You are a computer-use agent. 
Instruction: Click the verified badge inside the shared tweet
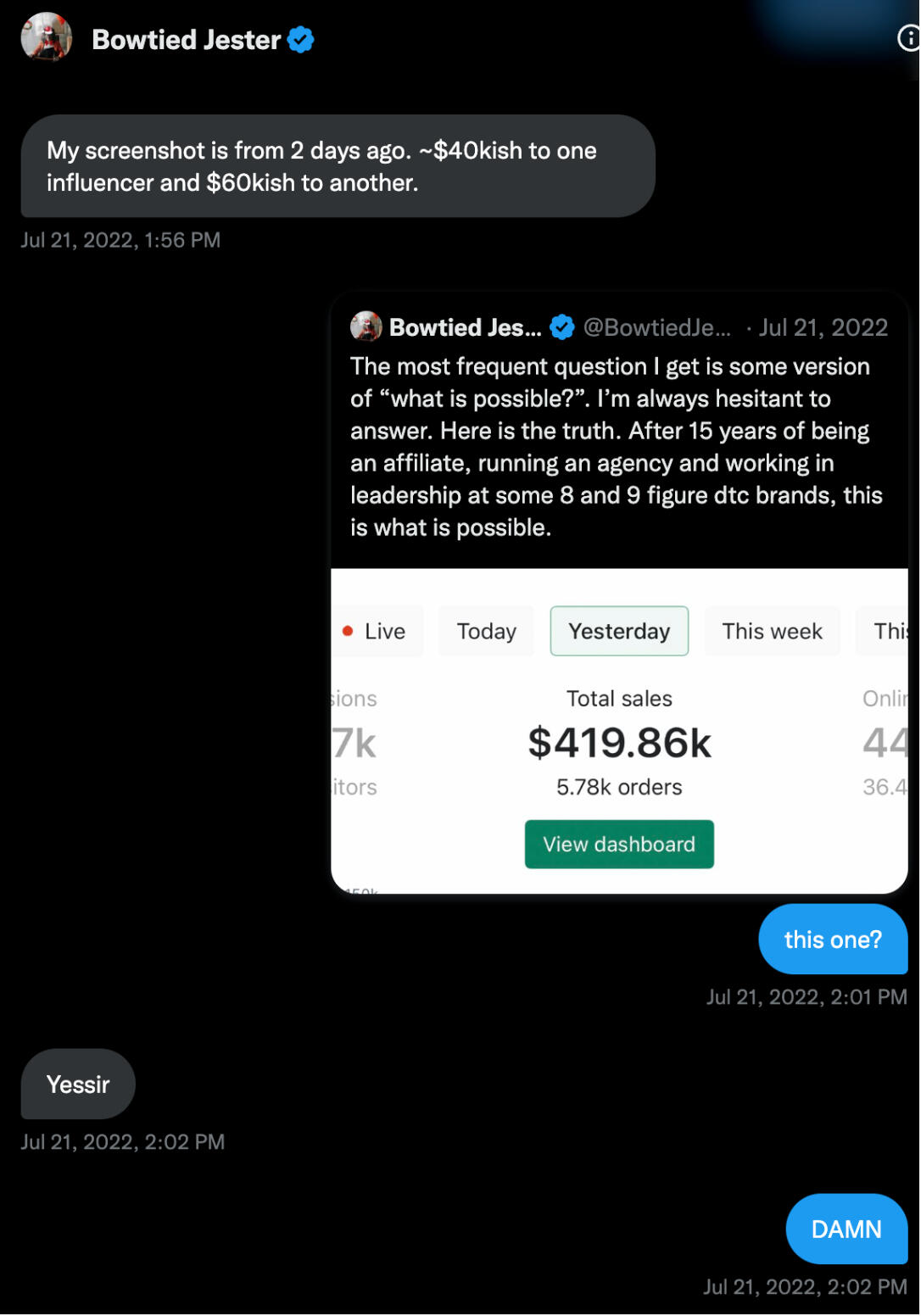click(x=561, y=327)
